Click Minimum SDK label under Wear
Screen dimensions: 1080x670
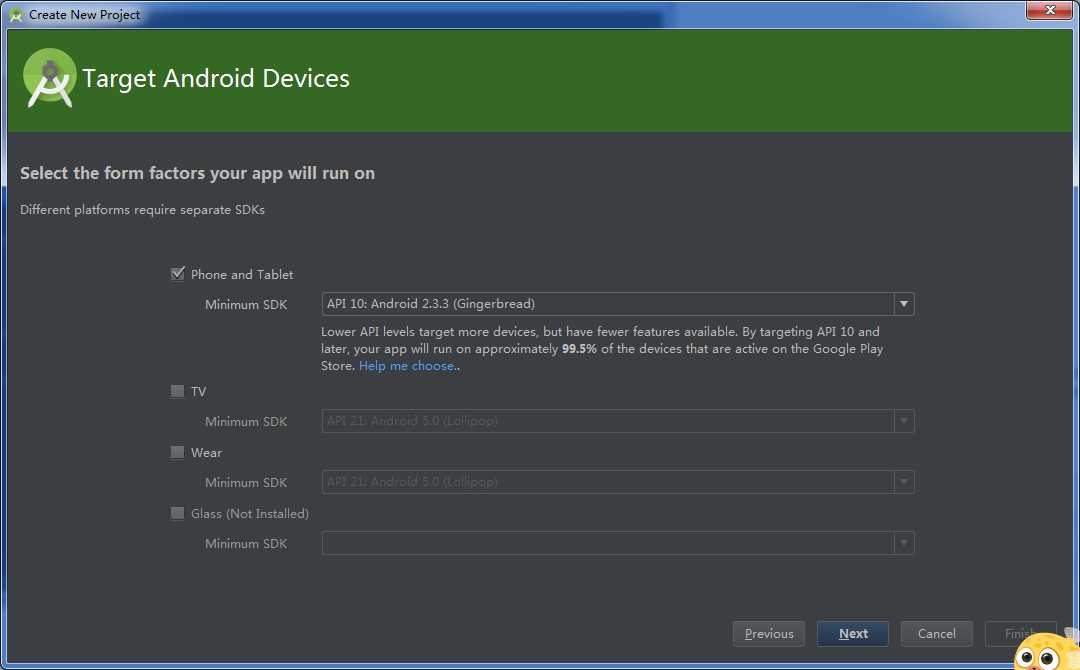point(246,483)
